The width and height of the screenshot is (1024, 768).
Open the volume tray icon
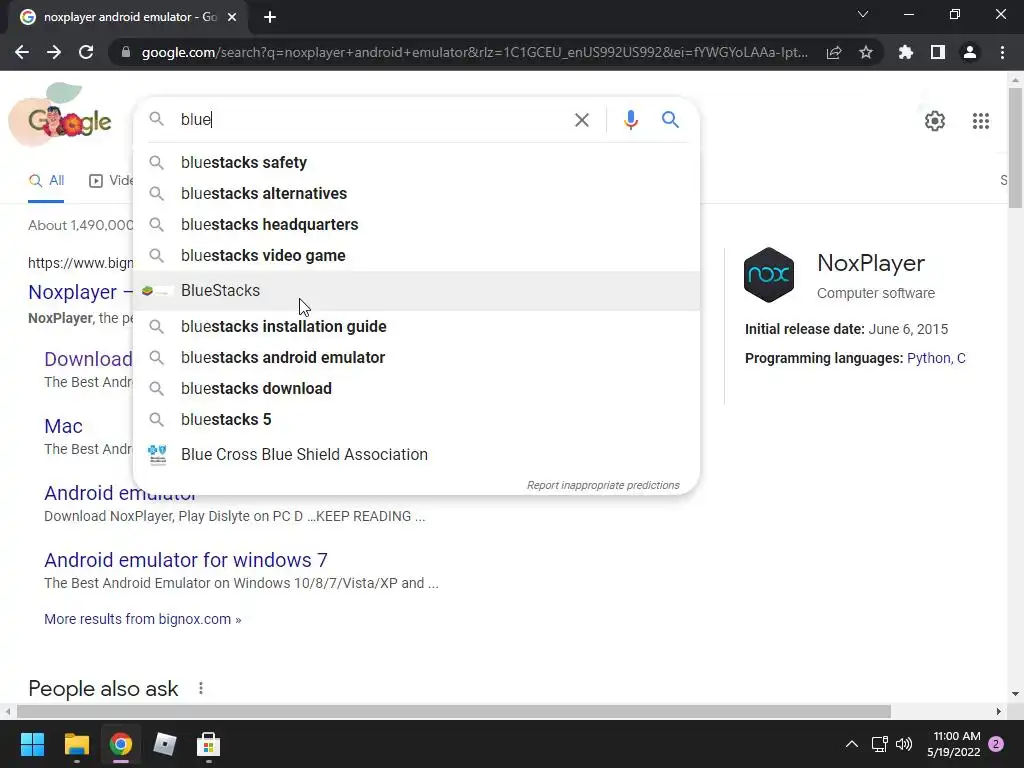coord(904,744)
